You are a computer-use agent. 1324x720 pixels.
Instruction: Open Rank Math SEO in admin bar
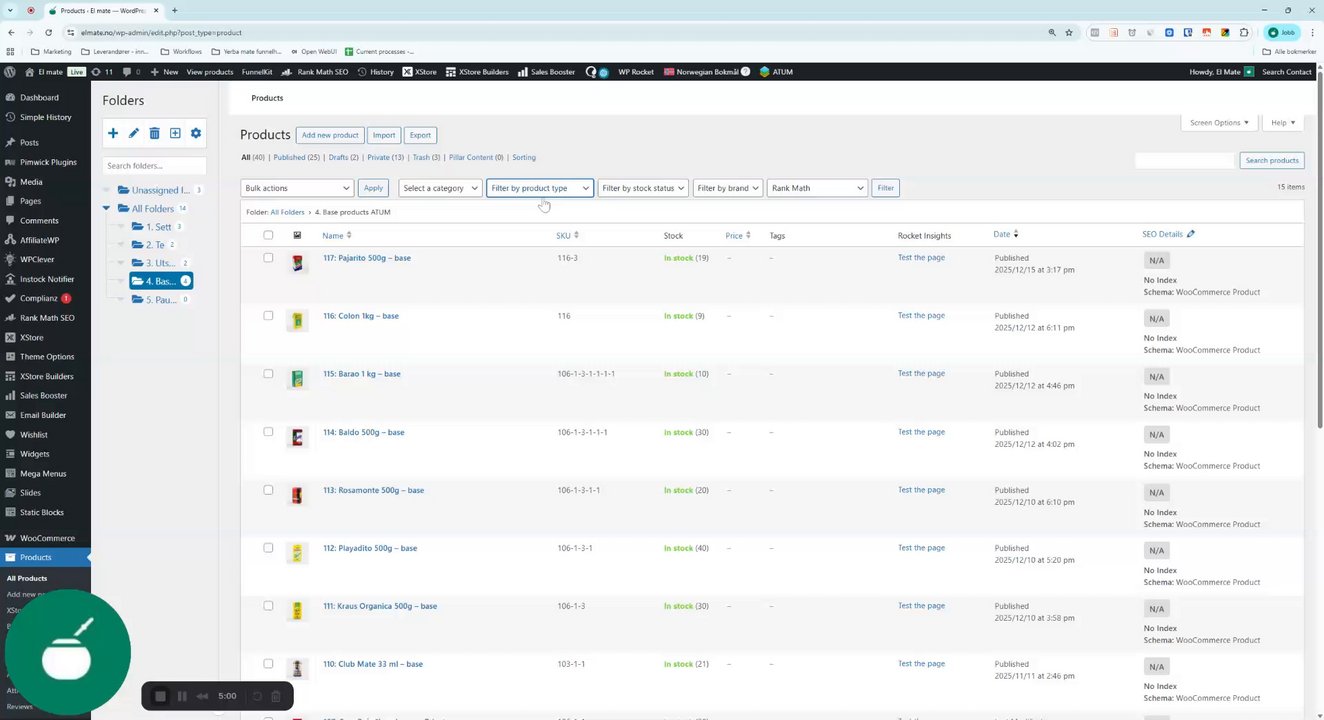[315, 72]
